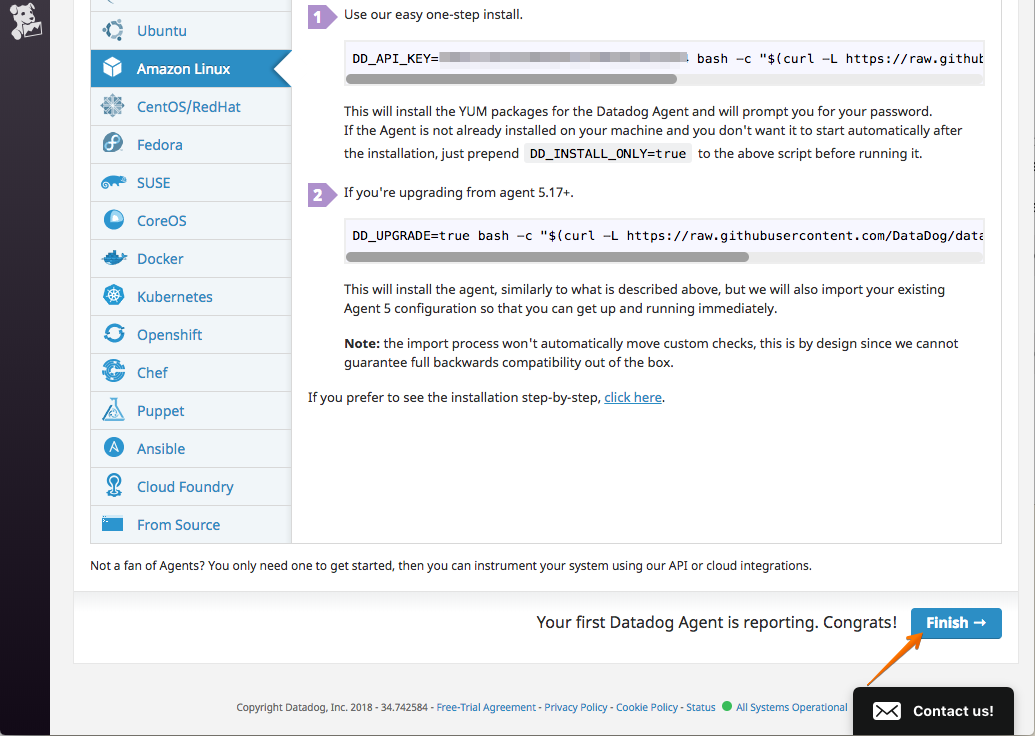Click the Finish button

955,622
